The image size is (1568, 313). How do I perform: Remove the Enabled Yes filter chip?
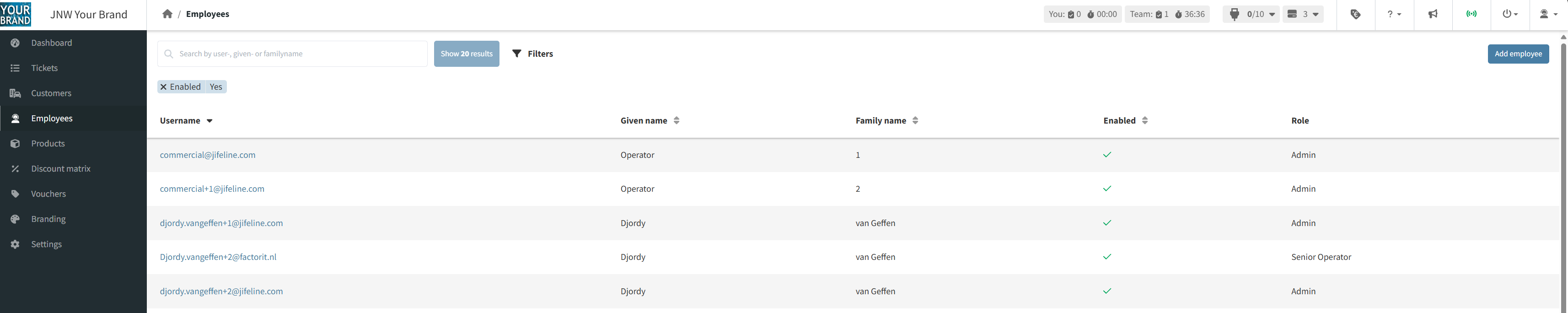[164, 87]
